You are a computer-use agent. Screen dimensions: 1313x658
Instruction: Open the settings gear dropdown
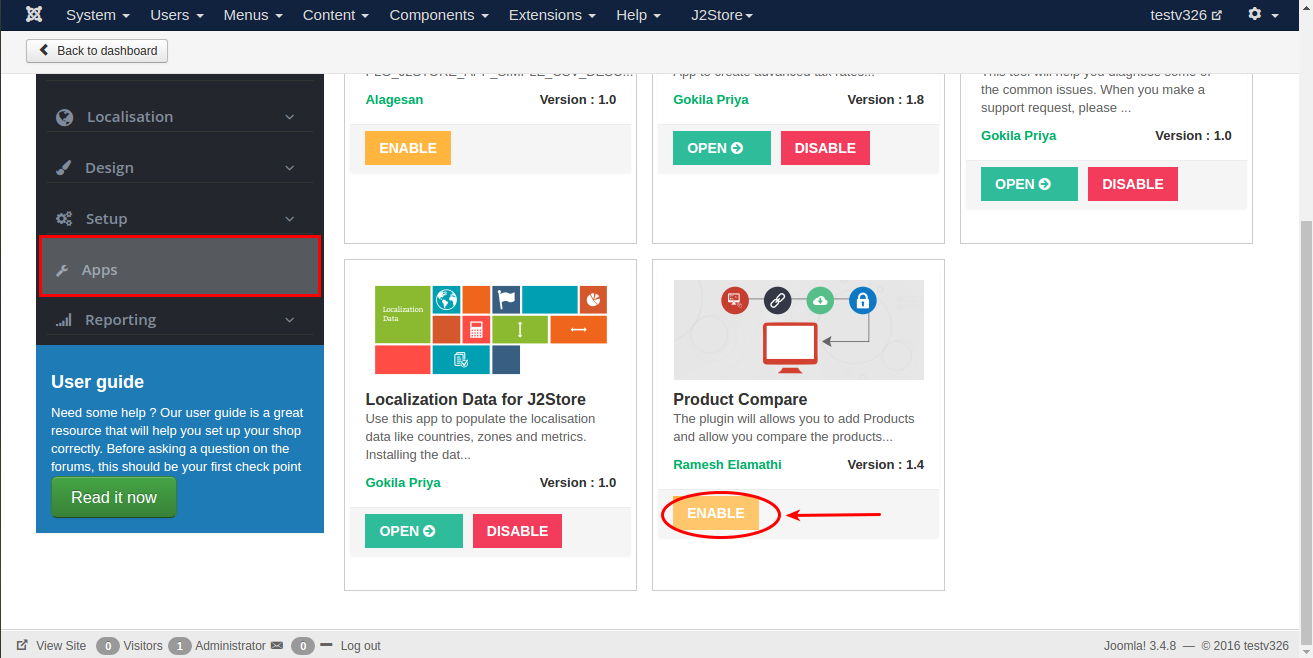click(1263, 15)
